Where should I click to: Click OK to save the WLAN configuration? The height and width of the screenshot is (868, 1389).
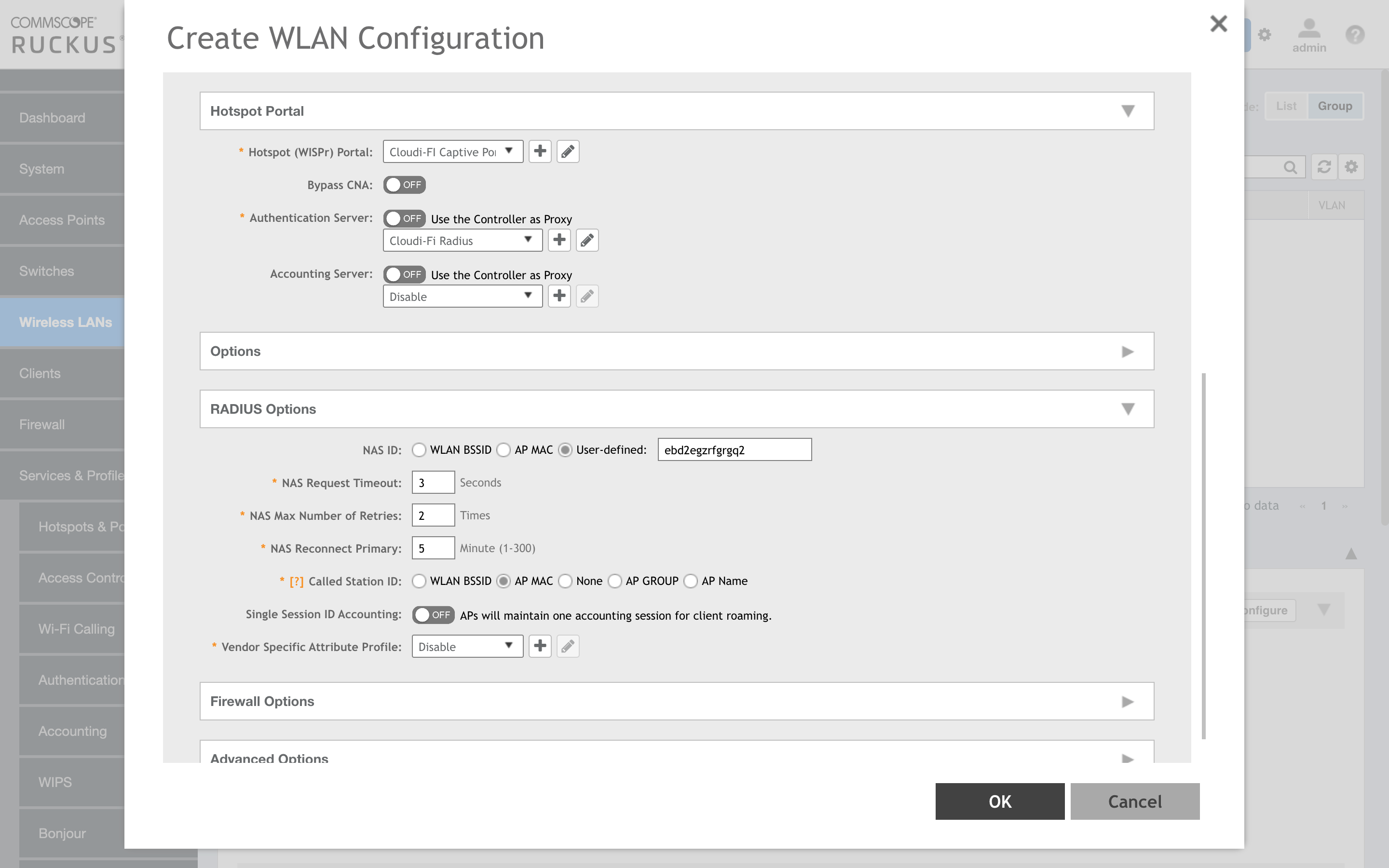[999, 801]
